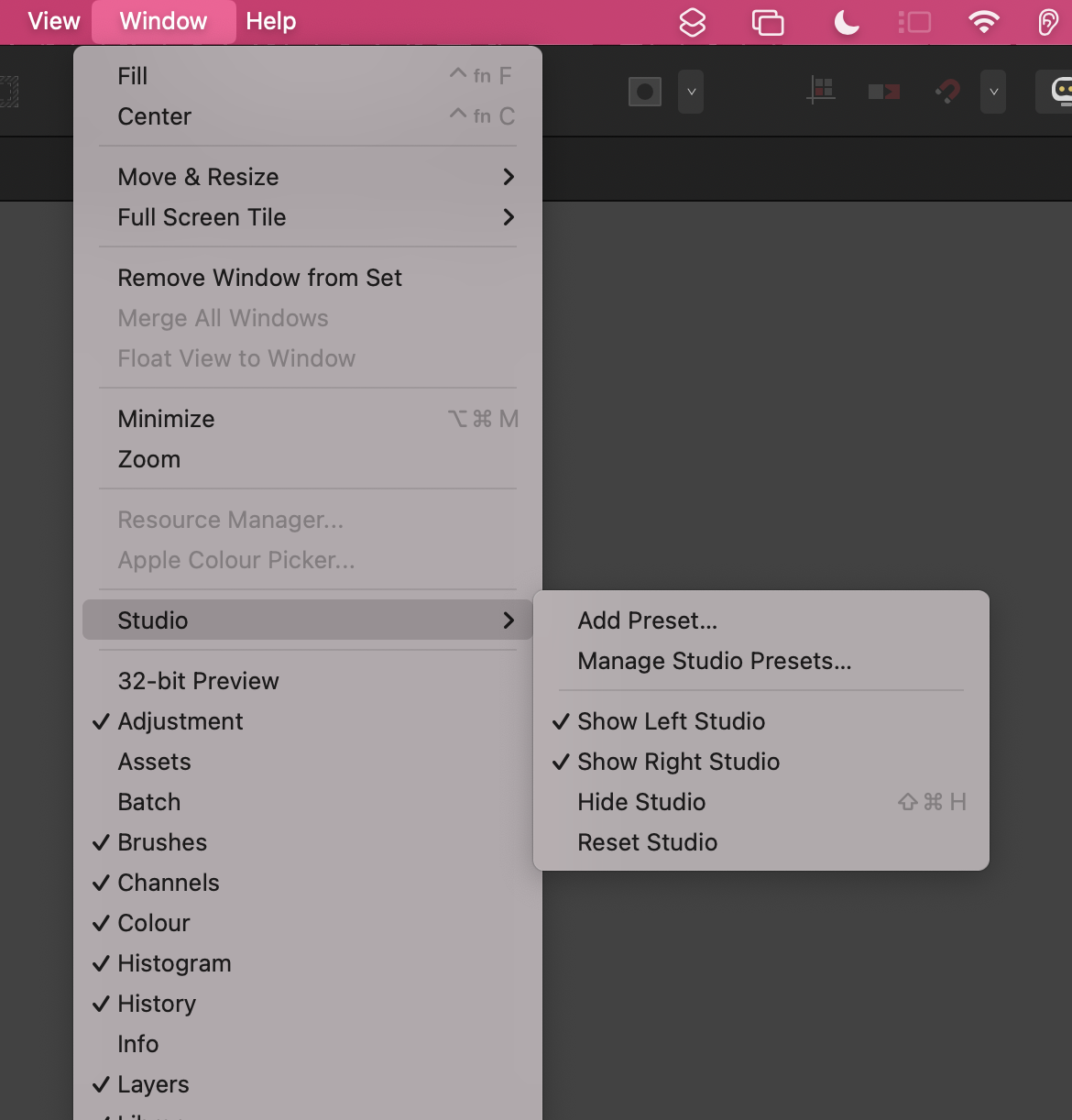Disable the Histogram panel checkmark
This screenshot has height=1120, width=1072.
point(174,963)
